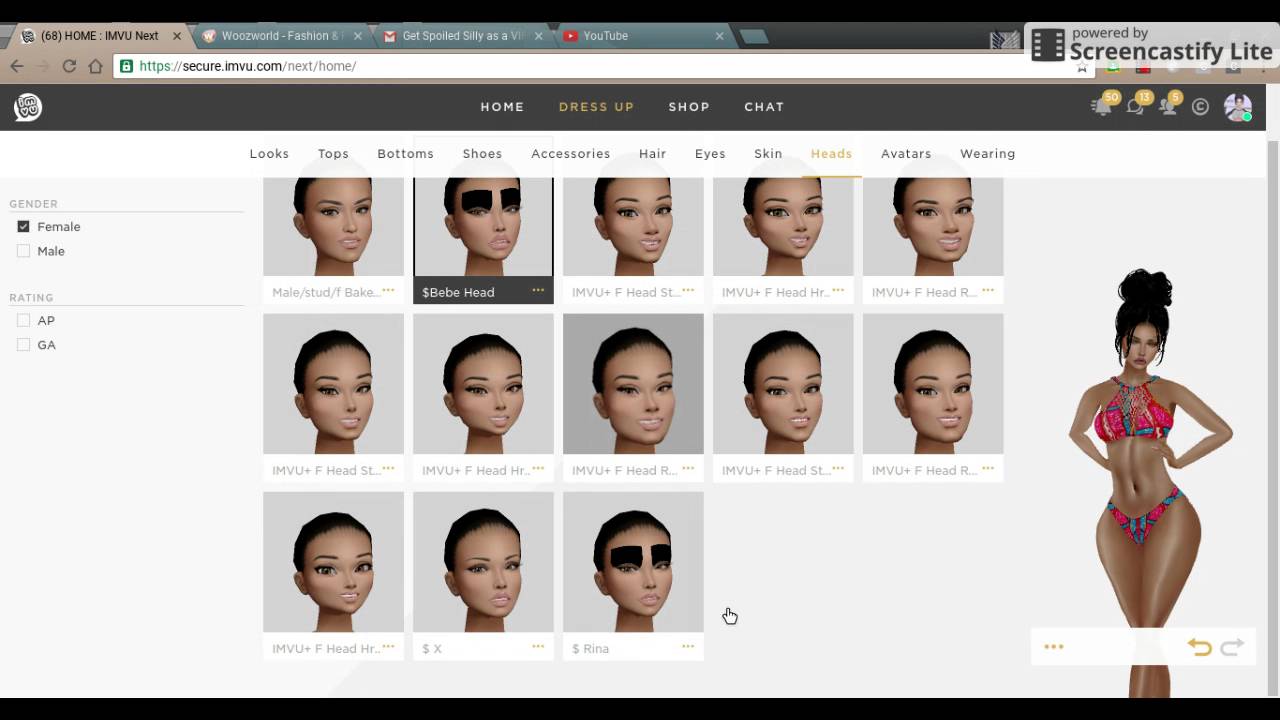
Task: Open the profile avatar menu
Action: coord(1238,107)
